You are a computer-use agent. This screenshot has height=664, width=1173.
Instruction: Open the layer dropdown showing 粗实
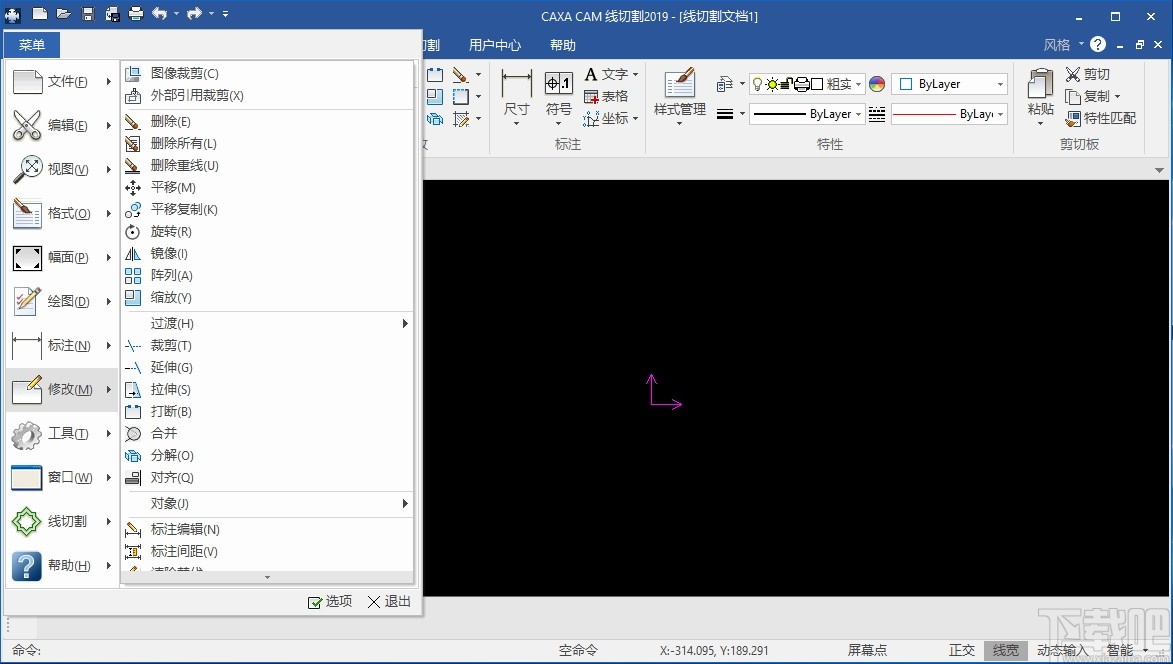807,84
